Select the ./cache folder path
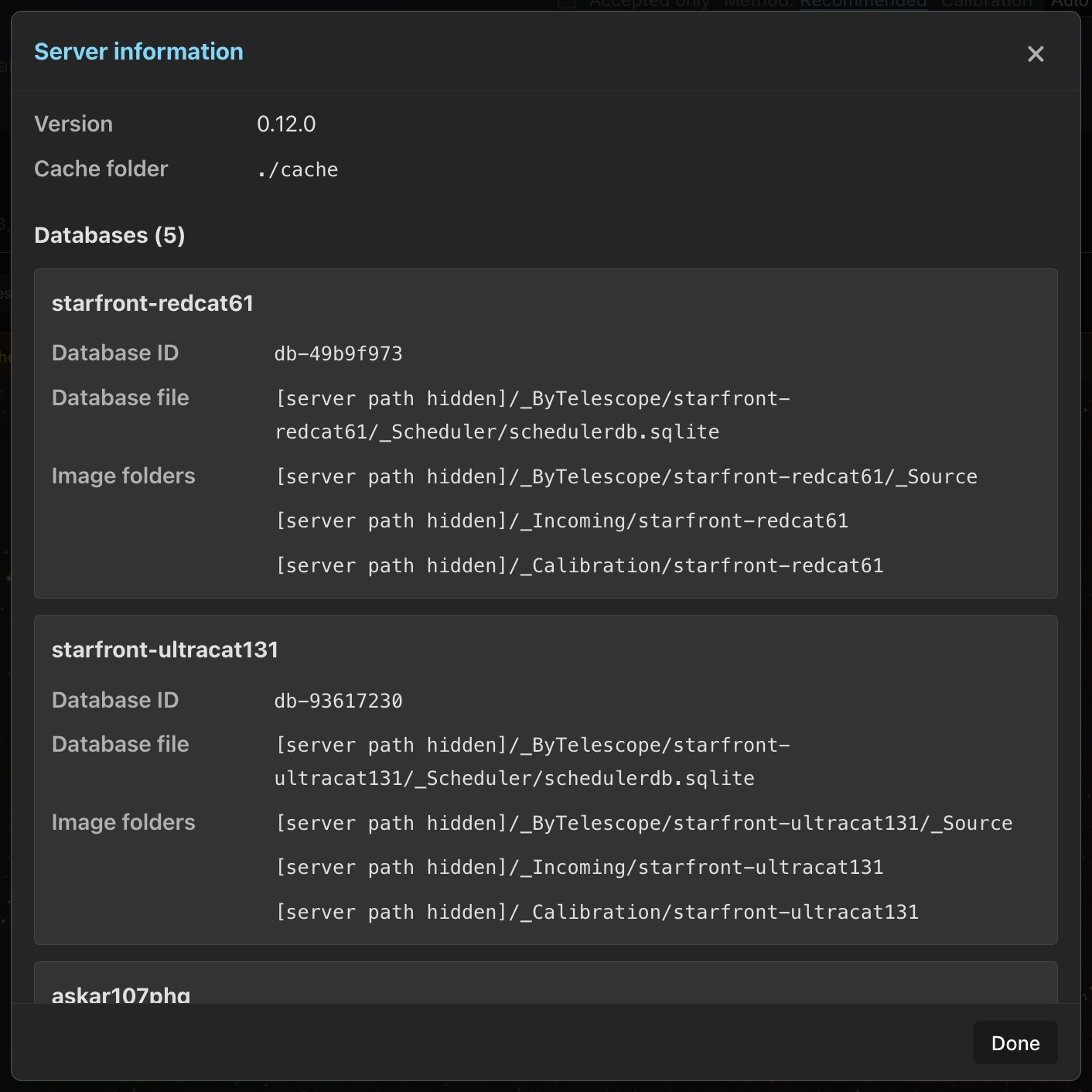The width and height of the screenshot is (1092, 1092). pos(298,169)
